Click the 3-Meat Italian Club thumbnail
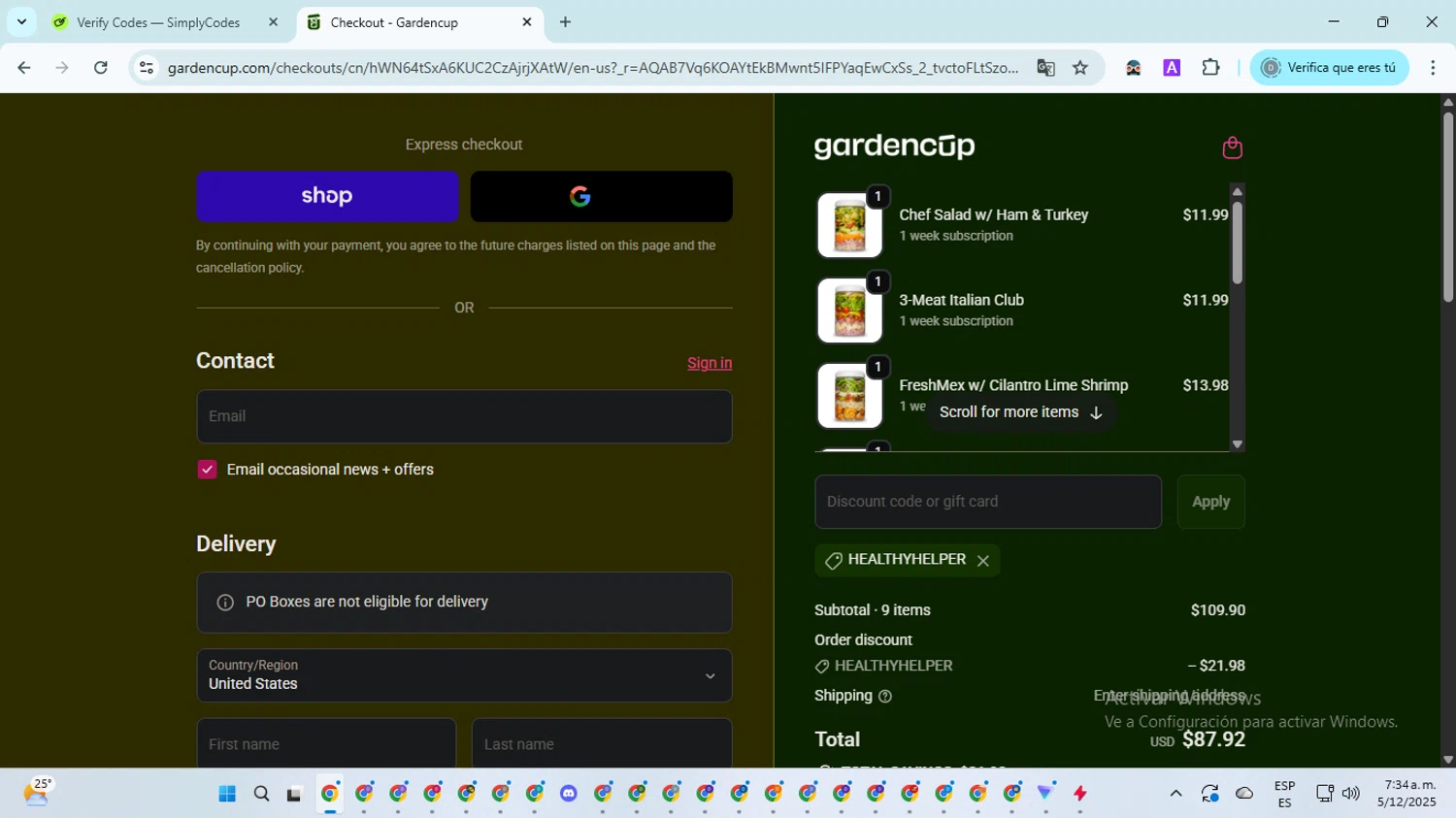Screen dimensions: 1456x818 point(849,311)
